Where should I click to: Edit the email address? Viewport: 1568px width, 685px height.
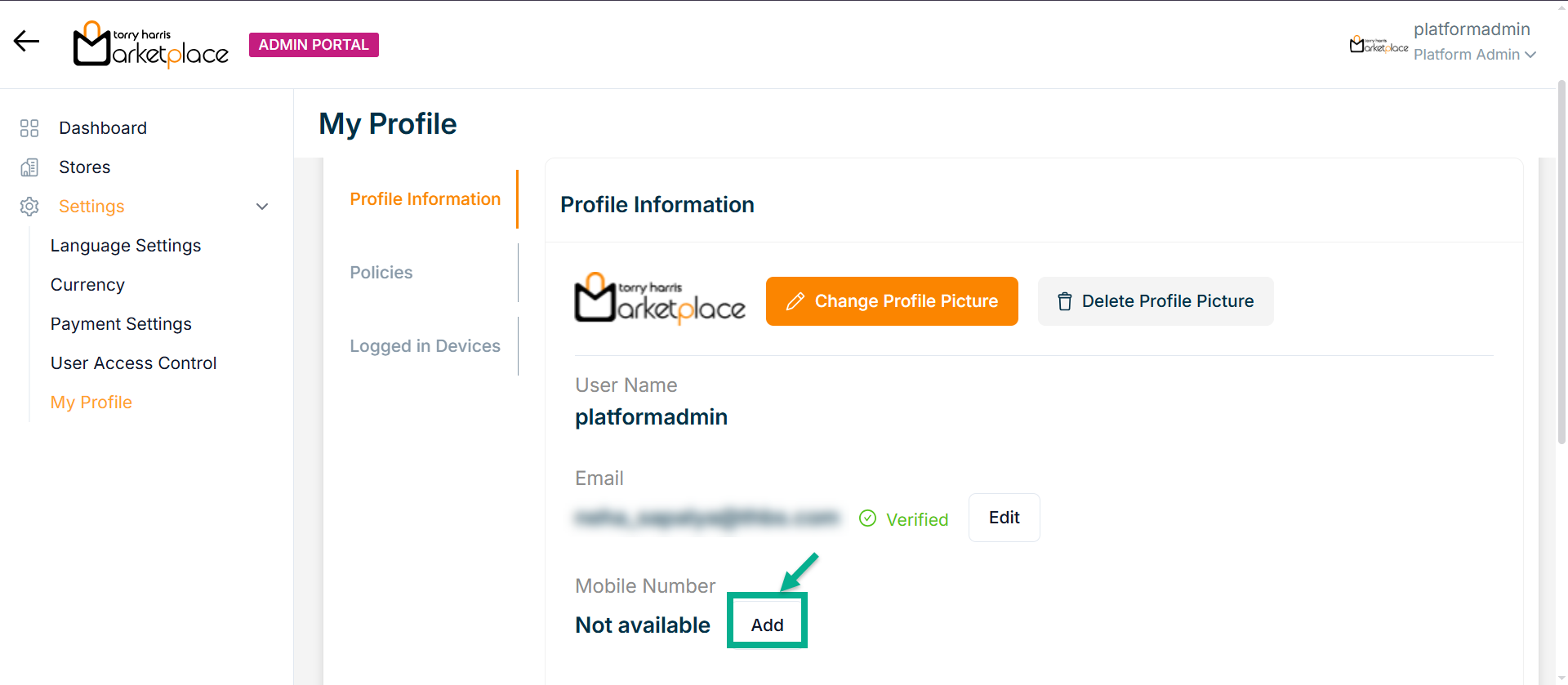click(x=1004, y=518)
